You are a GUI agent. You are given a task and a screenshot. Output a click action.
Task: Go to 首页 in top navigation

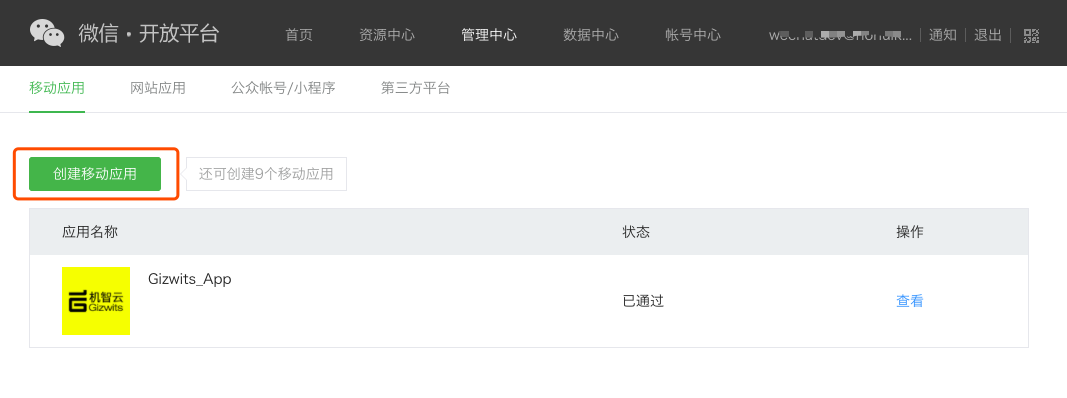point(299,35)
